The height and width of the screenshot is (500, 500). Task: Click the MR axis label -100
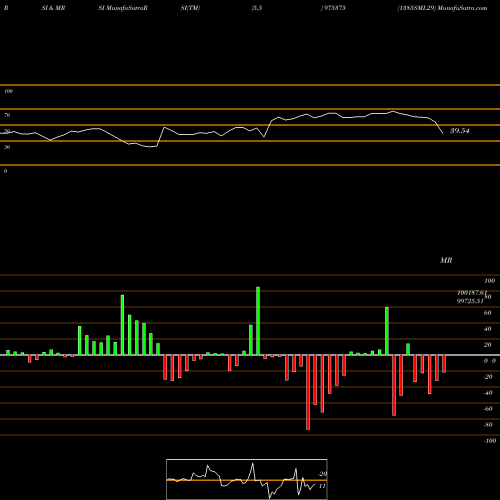(490, 441)
